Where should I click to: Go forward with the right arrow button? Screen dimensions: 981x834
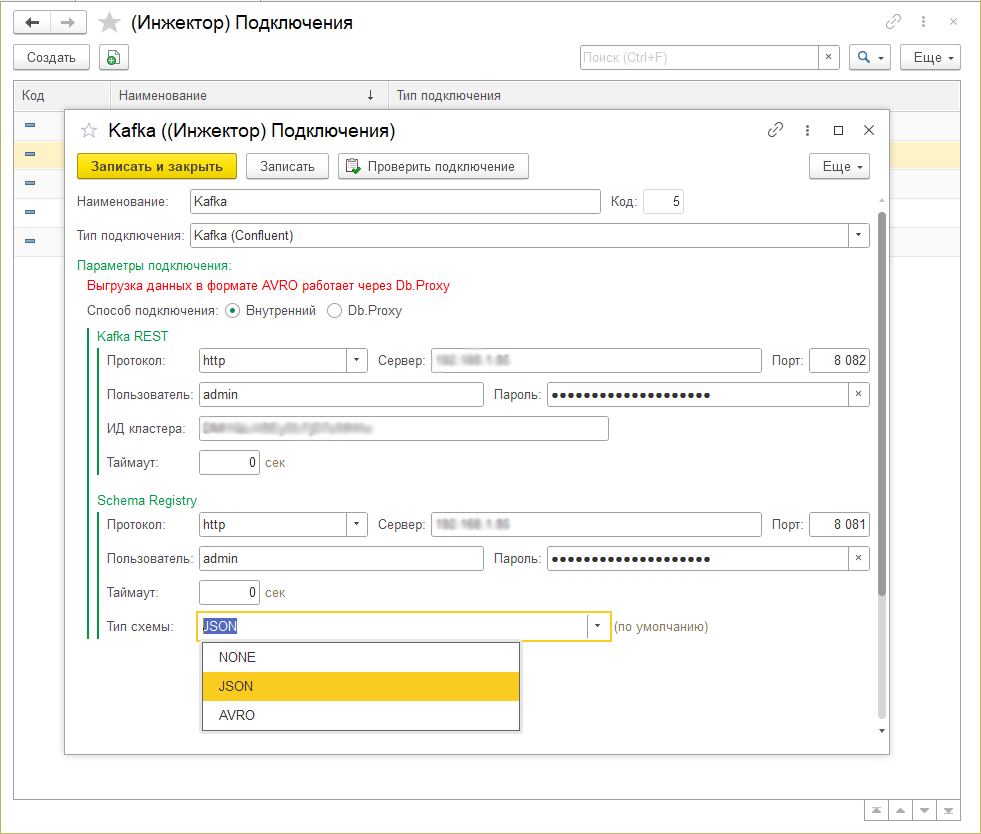[68, 23]
